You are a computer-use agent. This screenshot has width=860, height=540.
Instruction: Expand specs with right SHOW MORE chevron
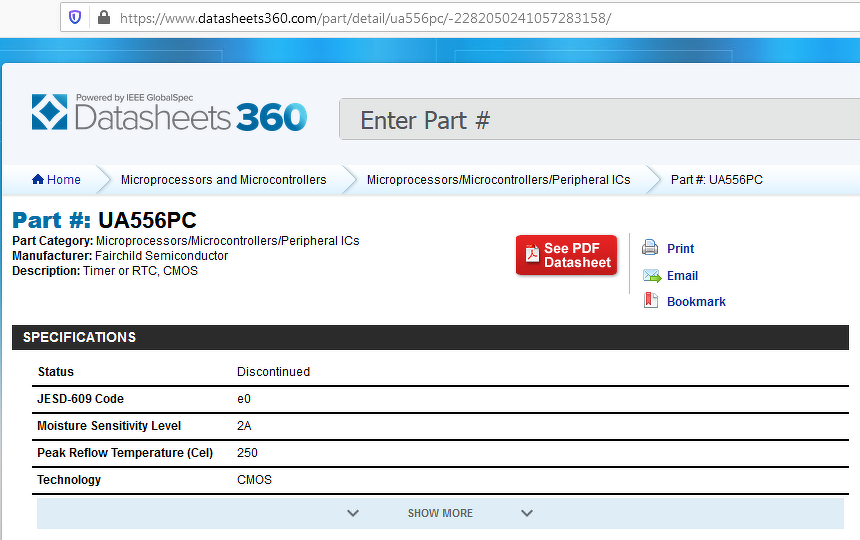coord(527,513)
